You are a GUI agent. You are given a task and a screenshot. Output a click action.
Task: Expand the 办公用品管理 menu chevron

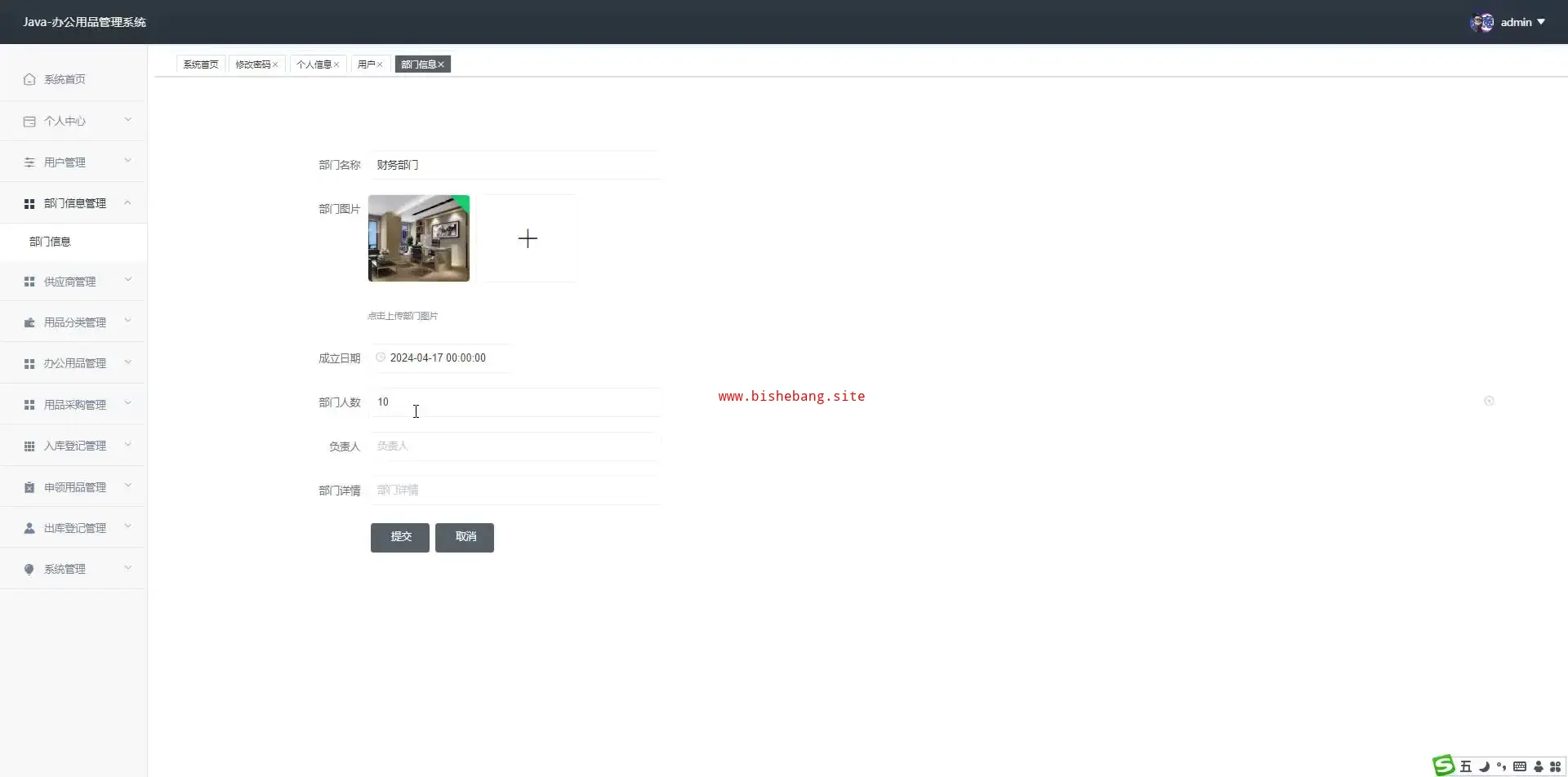point(128,362)
